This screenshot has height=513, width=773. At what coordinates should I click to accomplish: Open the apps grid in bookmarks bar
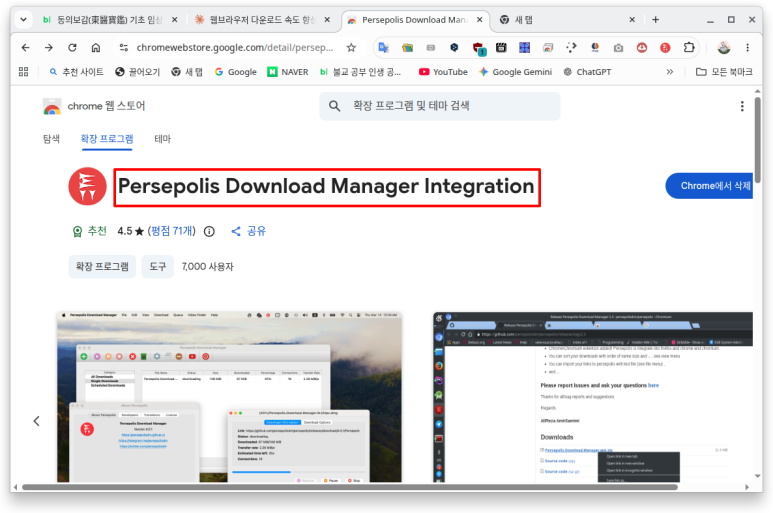[x=23, y=72]
